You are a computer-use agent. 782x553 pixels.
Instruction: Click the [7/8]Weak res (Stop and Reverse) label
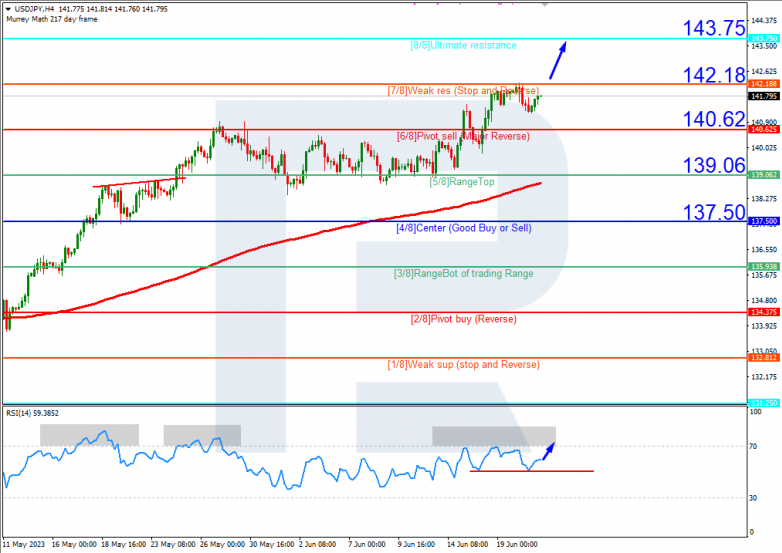[x=463, y=91]
